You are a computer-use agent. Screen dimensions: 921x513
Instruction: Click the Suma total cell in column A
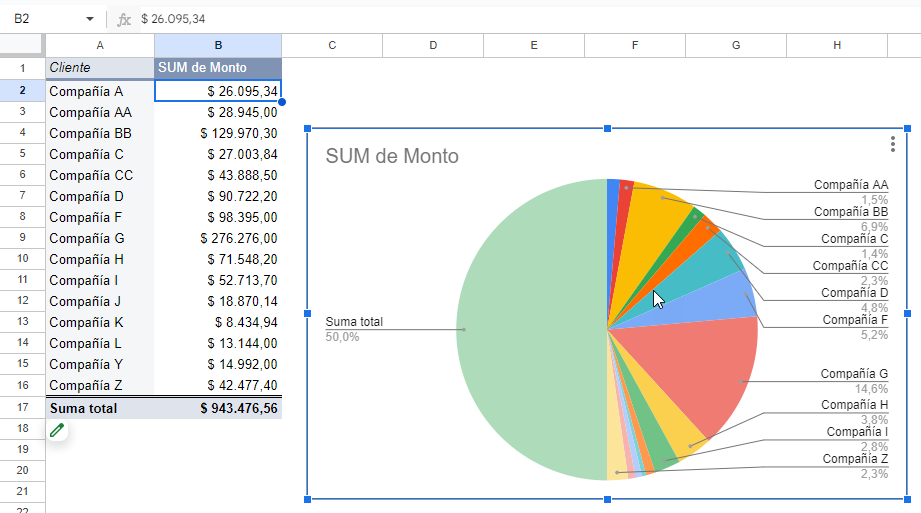(x=100, y=408)
